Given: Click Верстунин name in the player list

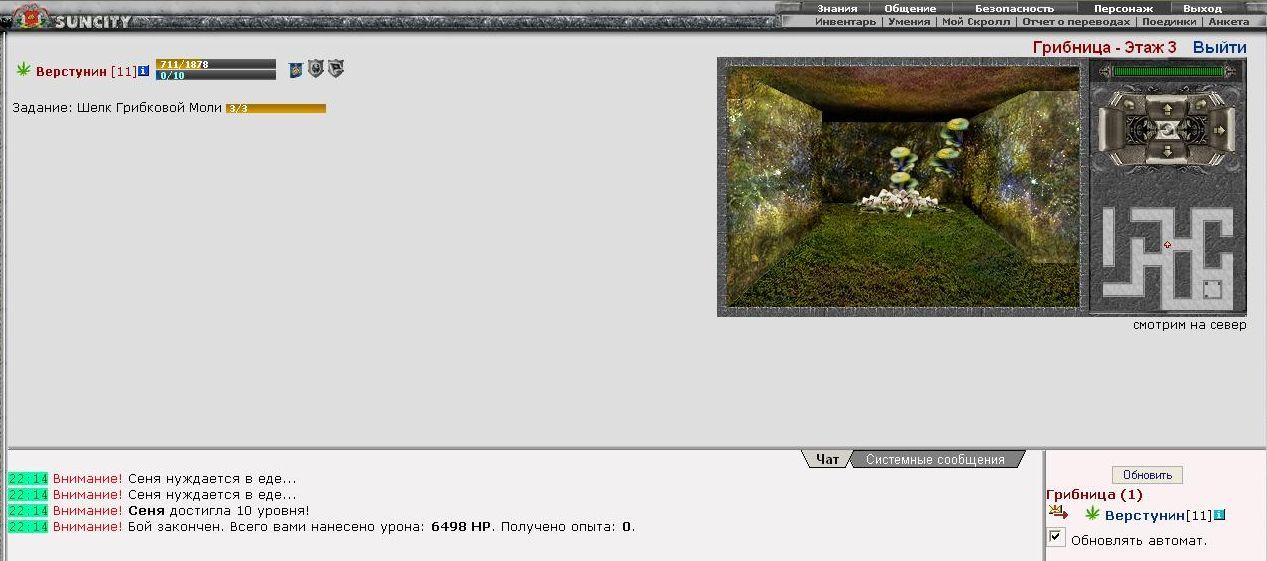Looking at the screenshot, I should pyautogui.click(x=1144, y=515).
